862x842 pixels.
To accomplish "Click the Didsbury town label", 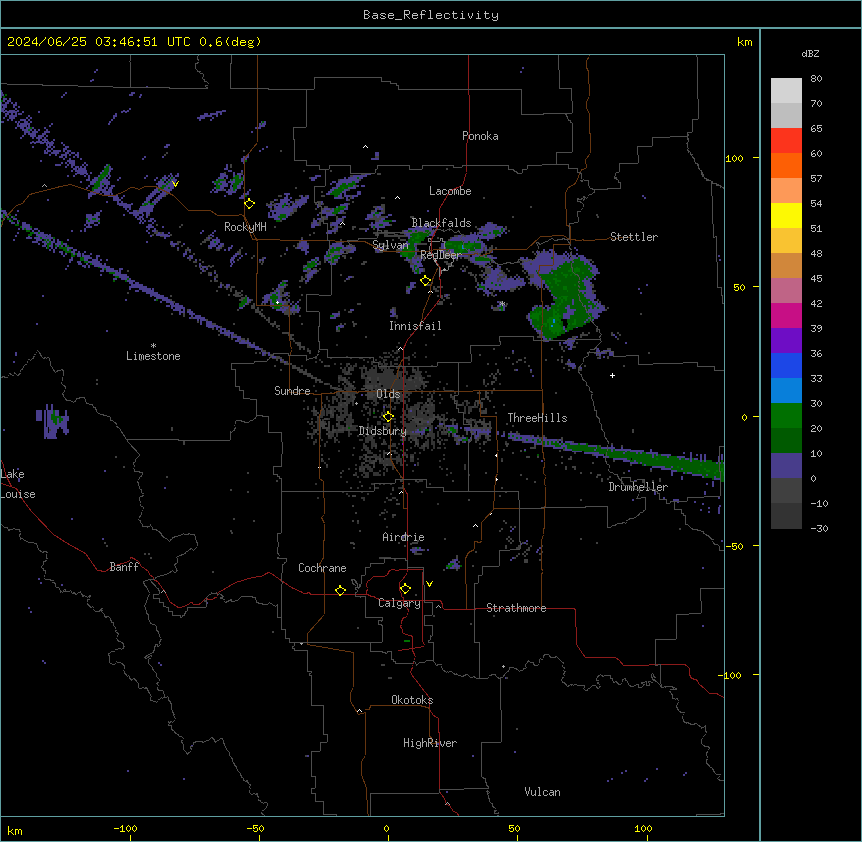I will pyautogui.click(x=383, y=431).
